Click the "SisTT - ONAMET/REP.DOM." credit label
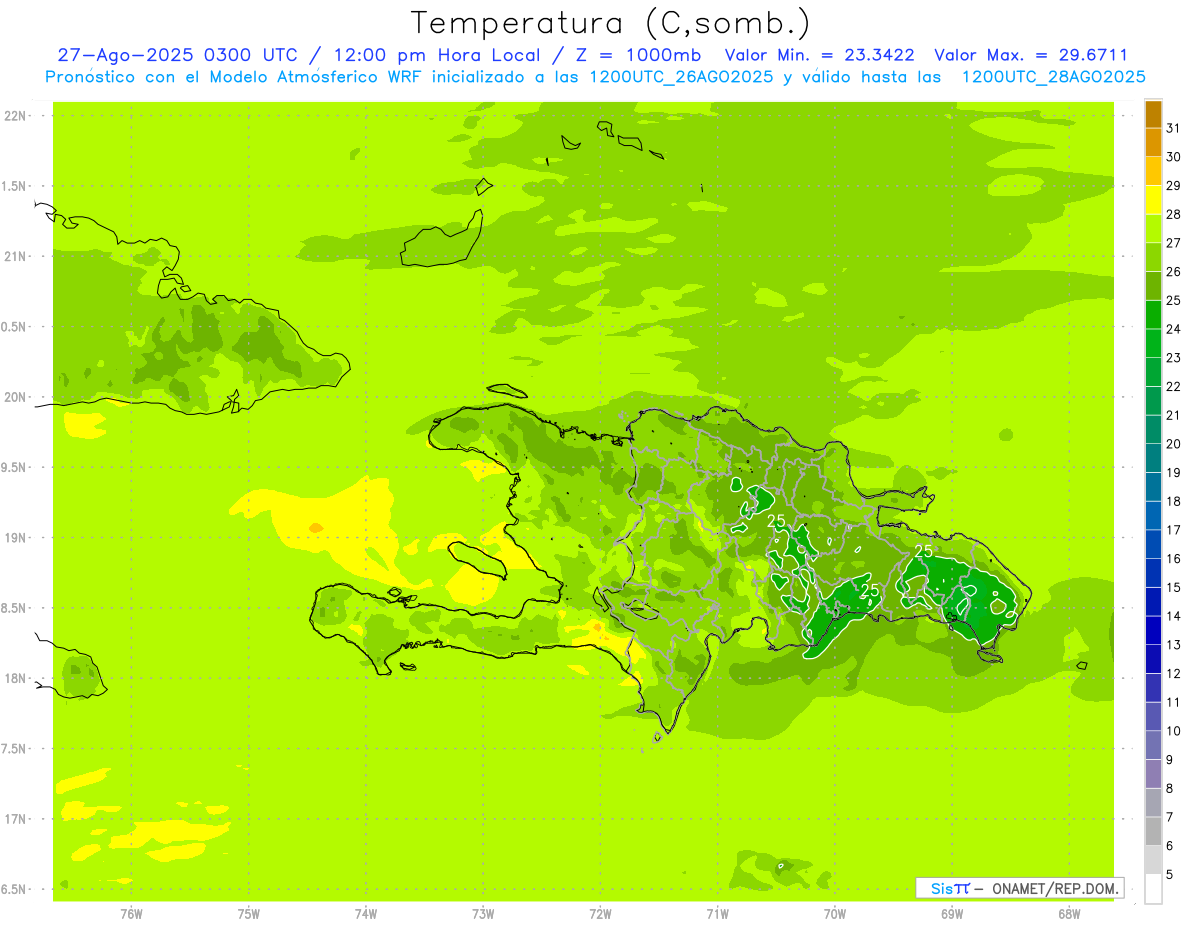The image size is (1200, 927). (1020, 888)
